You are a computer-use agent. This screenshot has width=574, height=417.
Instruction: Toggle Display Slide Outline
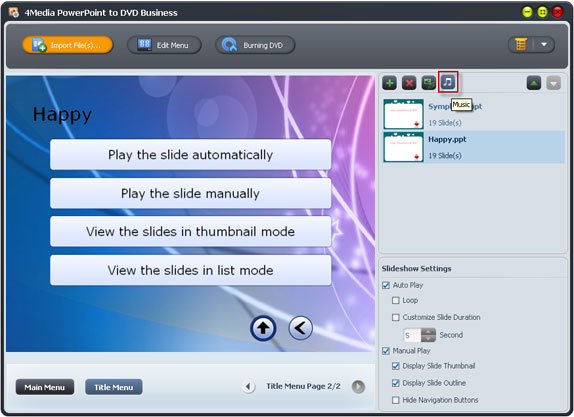(395, 383)
